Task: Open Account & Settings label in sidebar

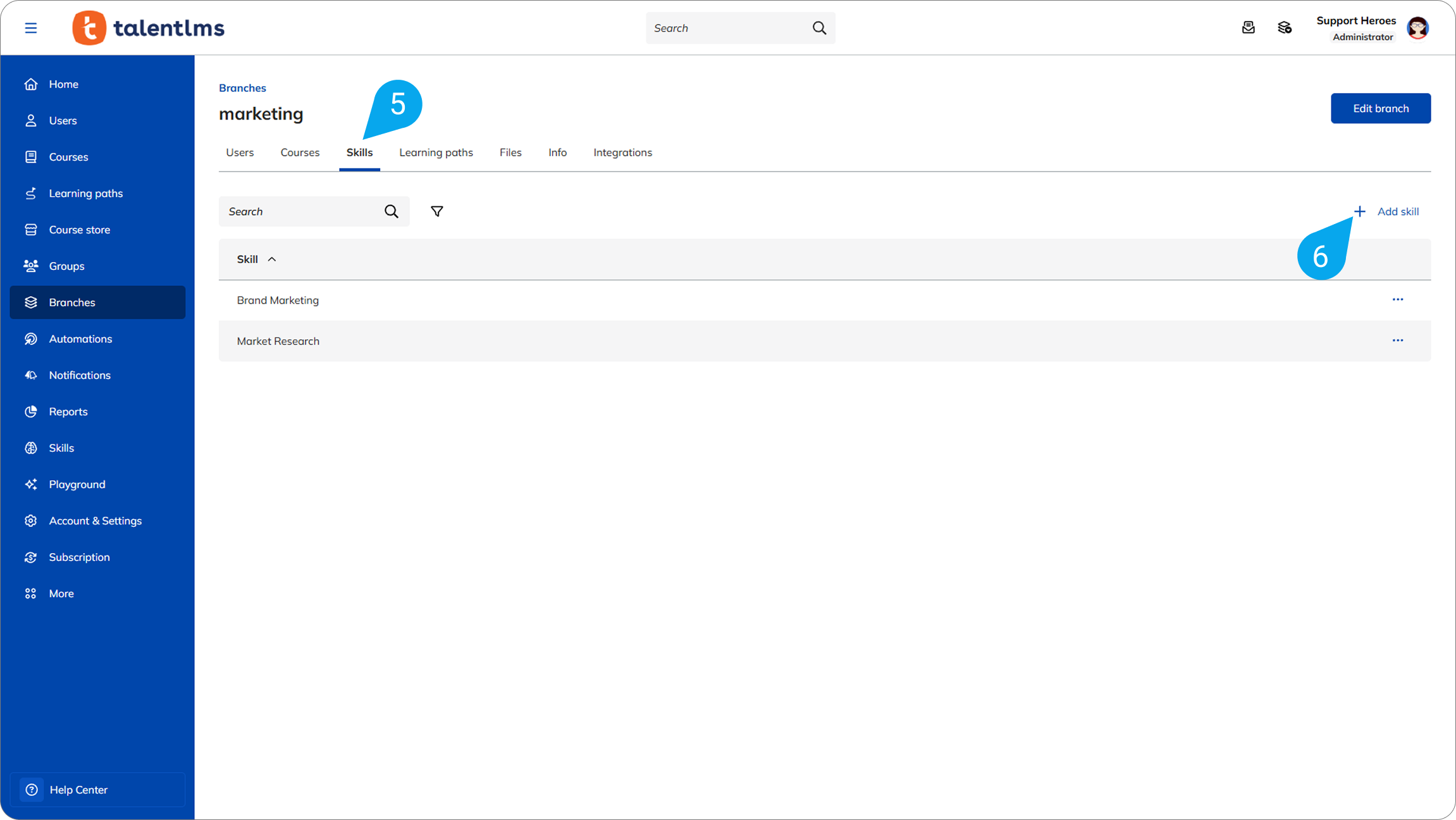Action: 96,521
